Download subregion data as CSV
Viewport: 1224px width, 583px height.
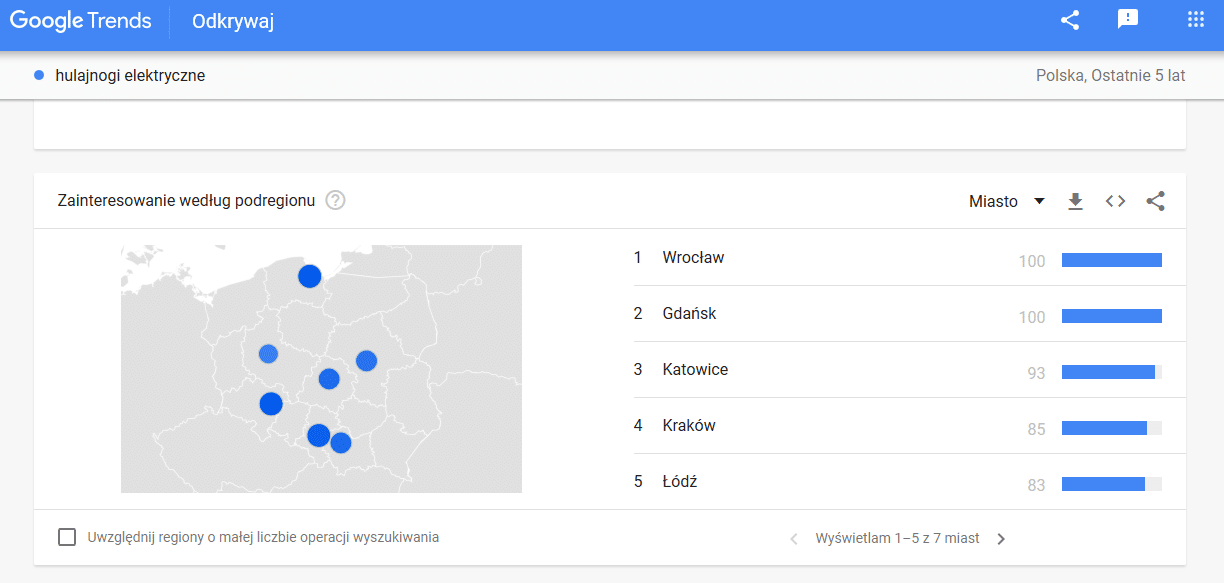[x=1075, y=201]
